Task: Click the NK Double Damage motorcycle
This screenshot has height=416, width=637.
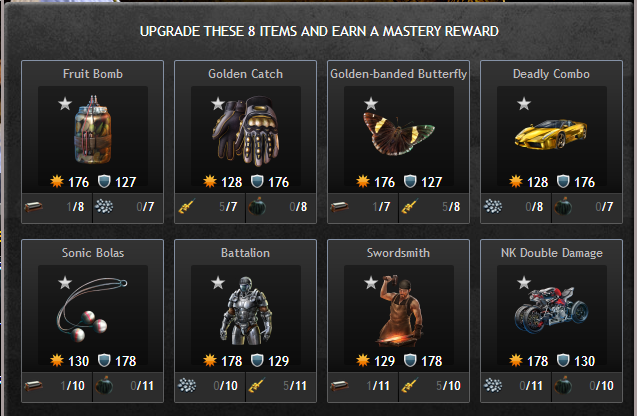Action: 551,310
